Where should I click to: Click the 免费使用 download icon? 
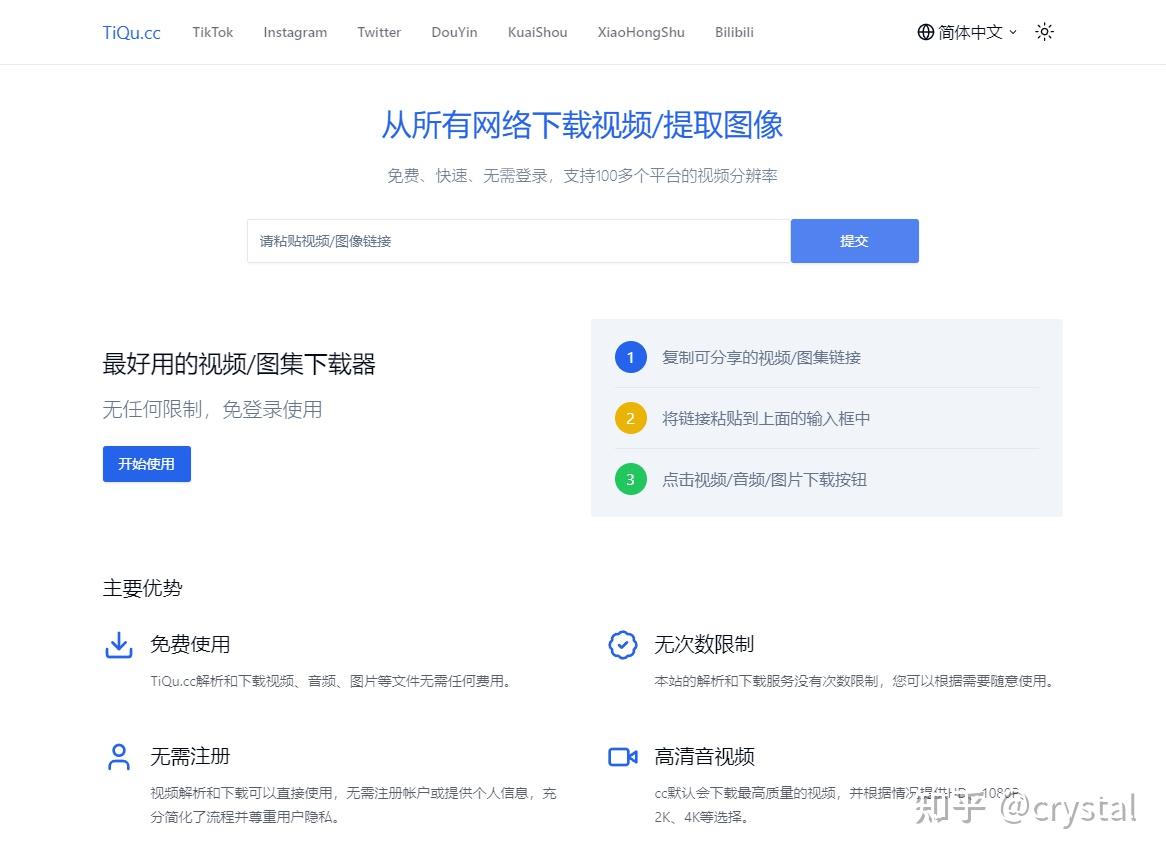119,645
